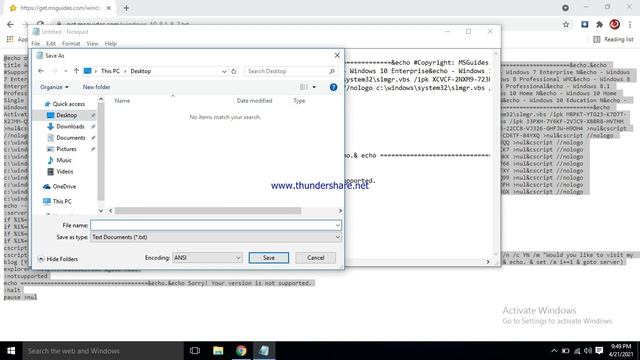Expand the File name history dropdown arrow
Screen dimensions: 640x360
point(338,225)
